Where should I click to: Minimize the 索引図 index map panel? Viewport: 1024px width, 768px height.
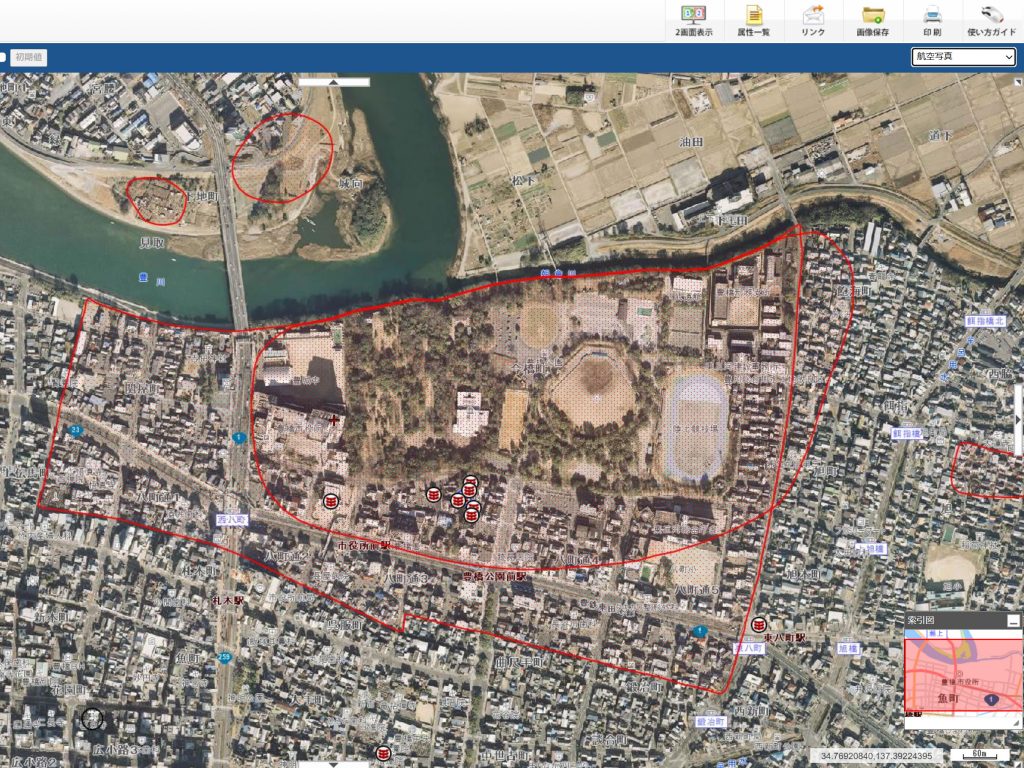(1013, 620)
